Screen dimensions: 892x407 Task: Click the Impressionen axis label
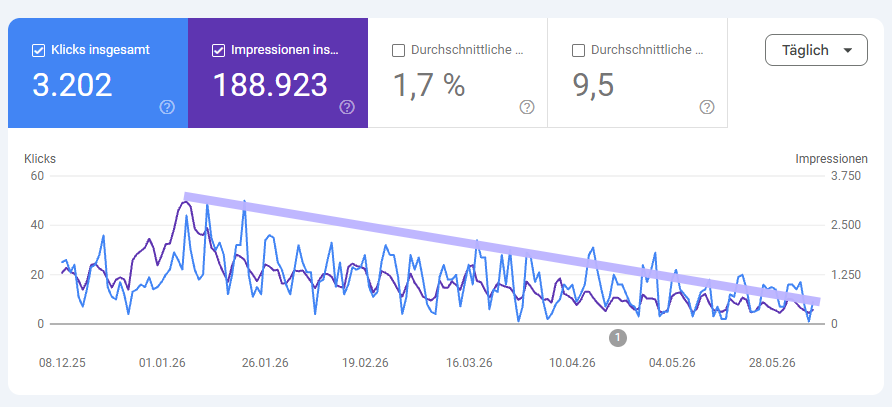tap(832, 159)
